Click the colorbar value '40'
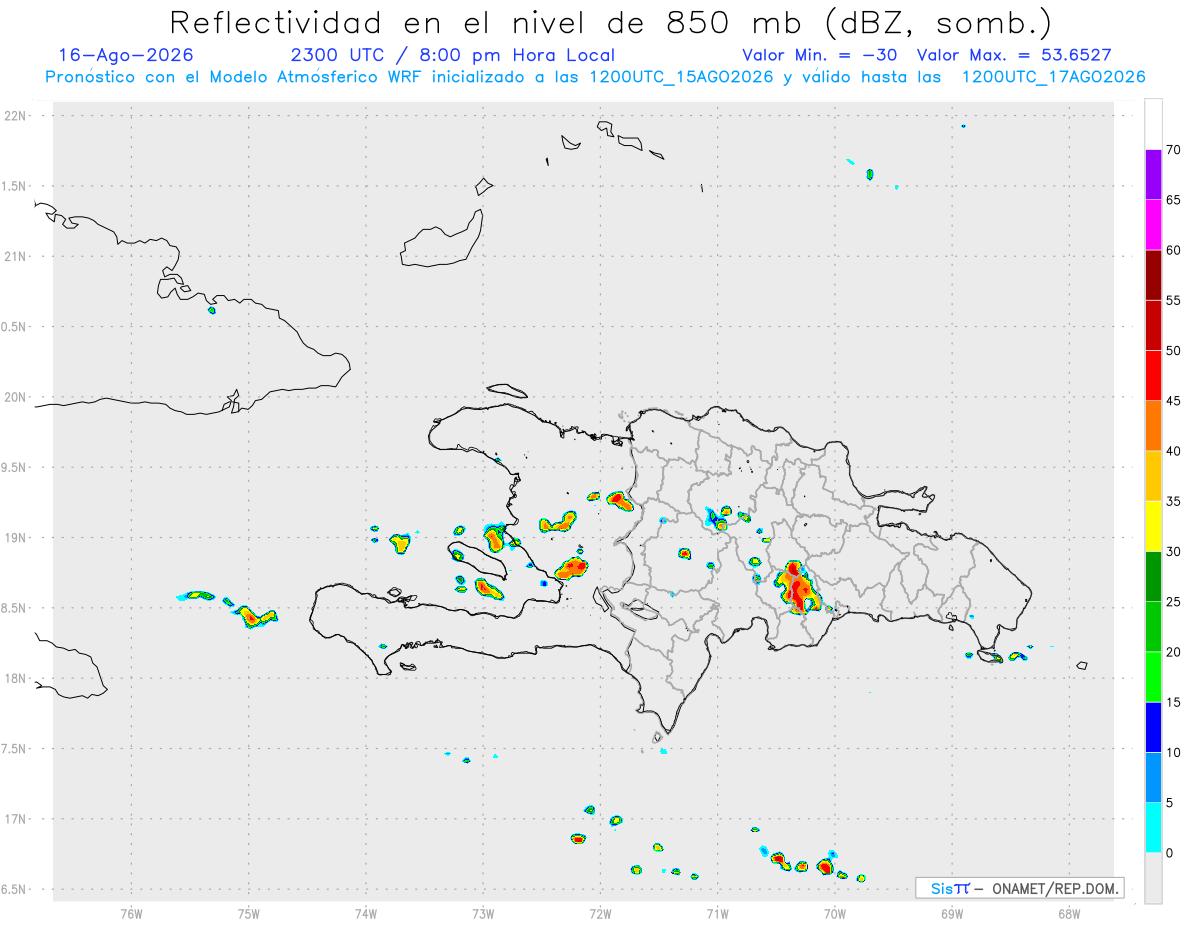Image resolution: width=1200 pixels, height=927 pixels. (x=1173, y=451)
